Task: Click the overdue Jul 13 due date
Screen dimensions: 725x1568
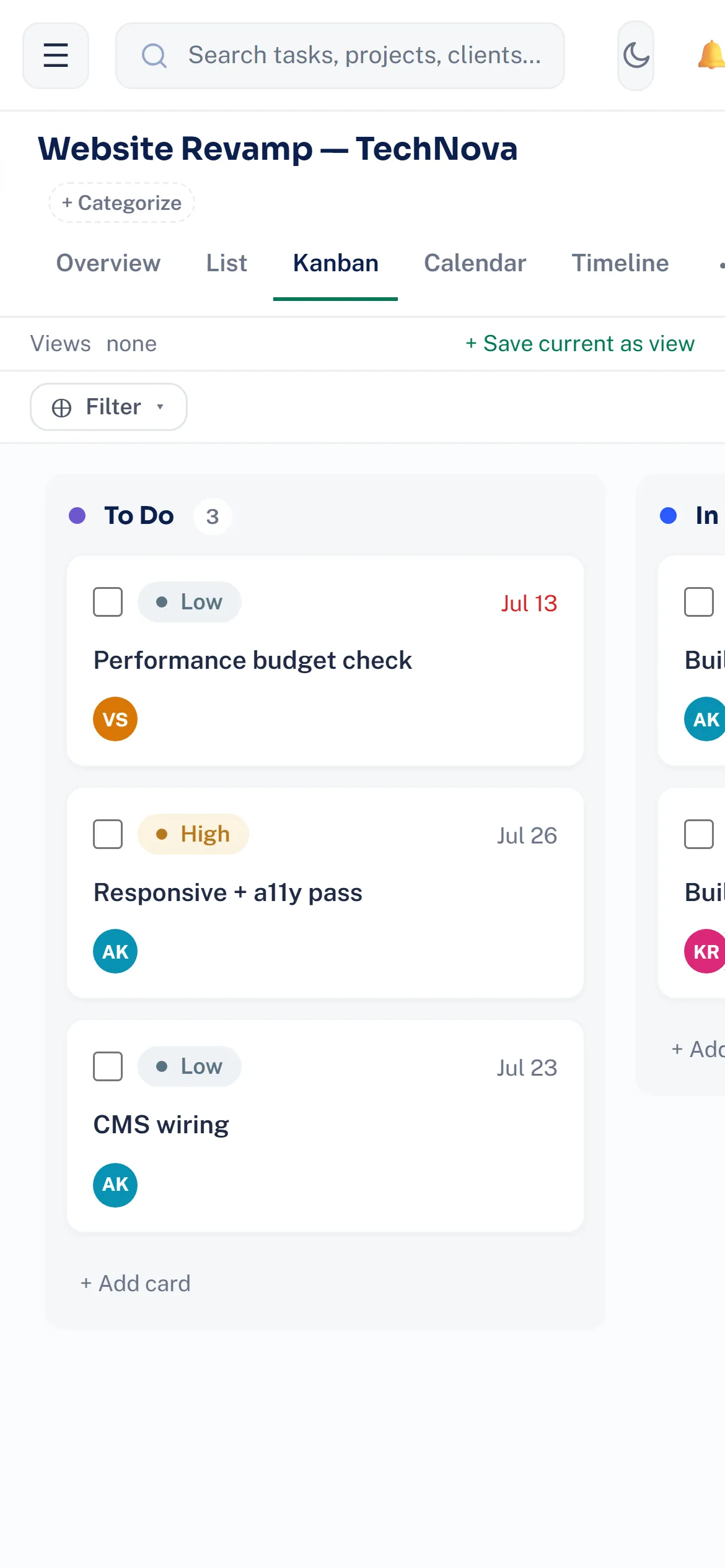Action: tap(529, 603)
